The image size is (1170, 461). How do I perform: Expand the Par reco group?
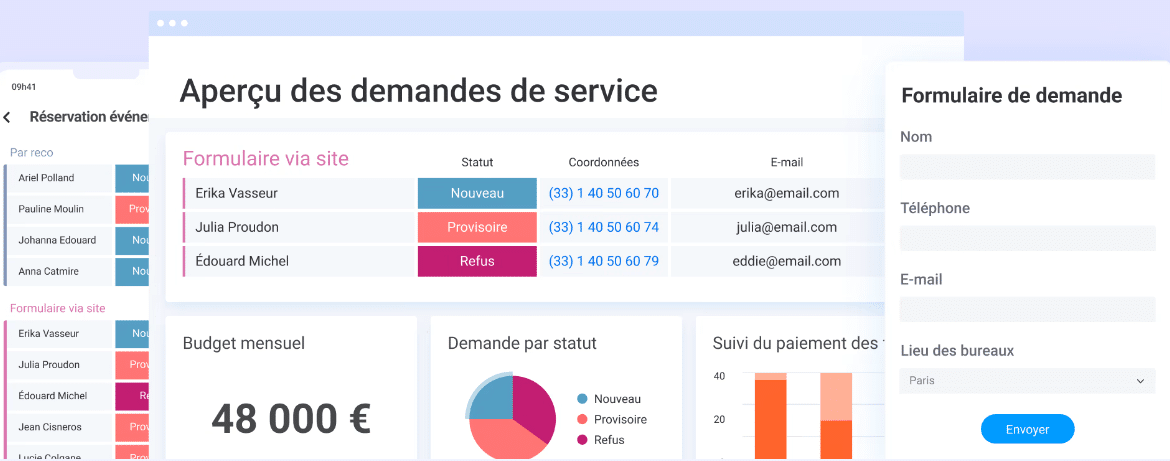point(32,153)
